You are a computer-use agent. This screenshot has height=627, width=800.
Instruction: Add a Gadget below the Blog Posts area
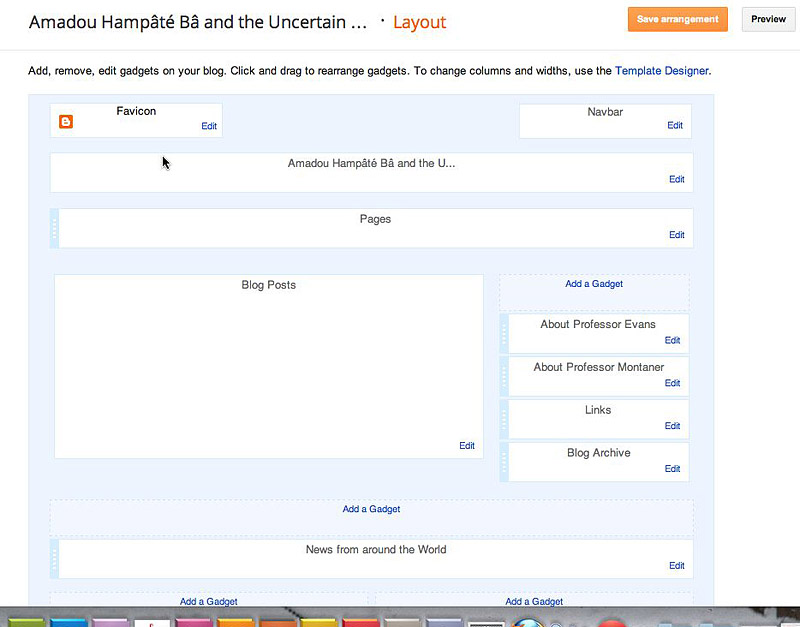(x=371, y=509)
